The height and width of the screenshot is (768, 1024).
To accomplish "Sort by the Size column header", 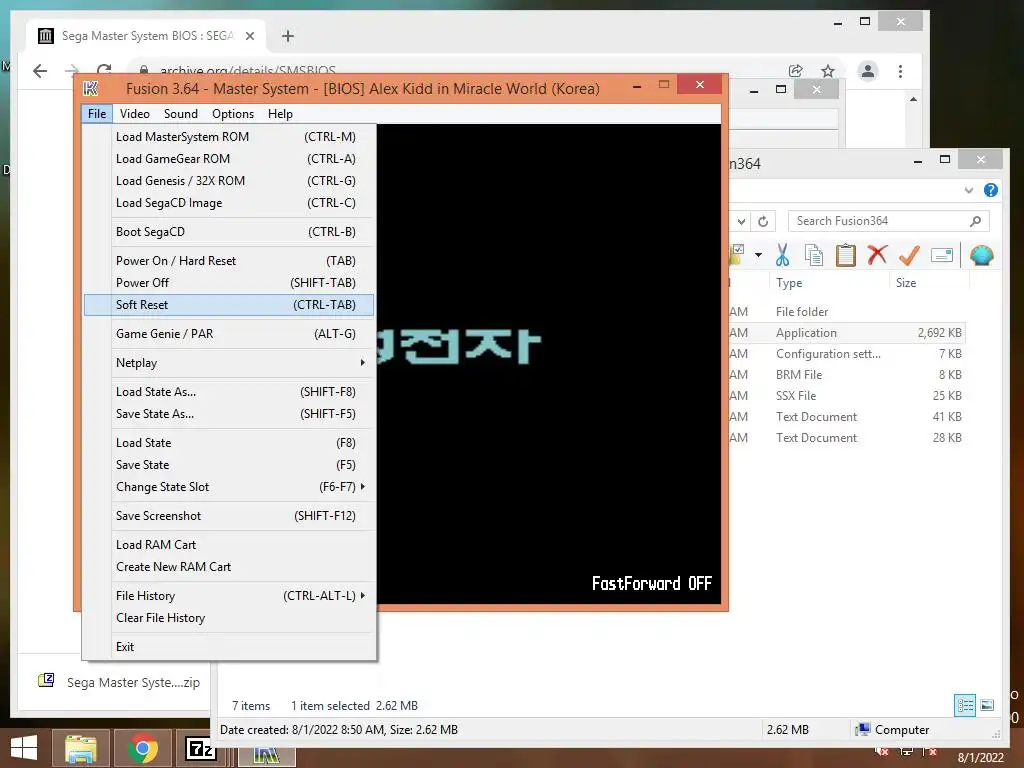I will point(929,283).
